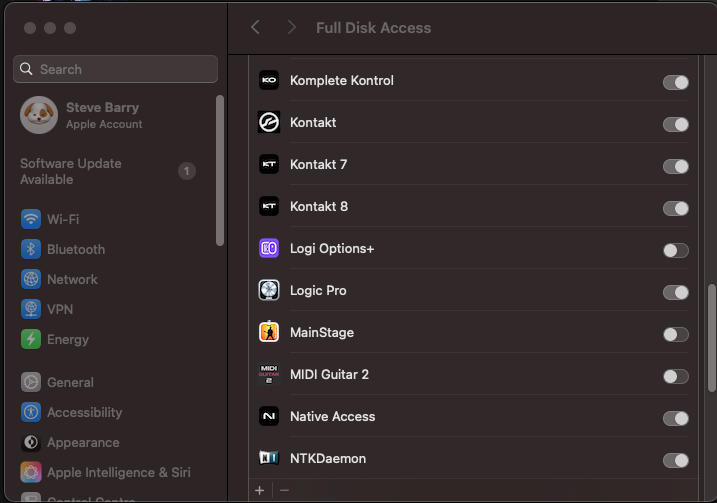Click the NTKDaemon app icon
717x503 pixels.
269,458
